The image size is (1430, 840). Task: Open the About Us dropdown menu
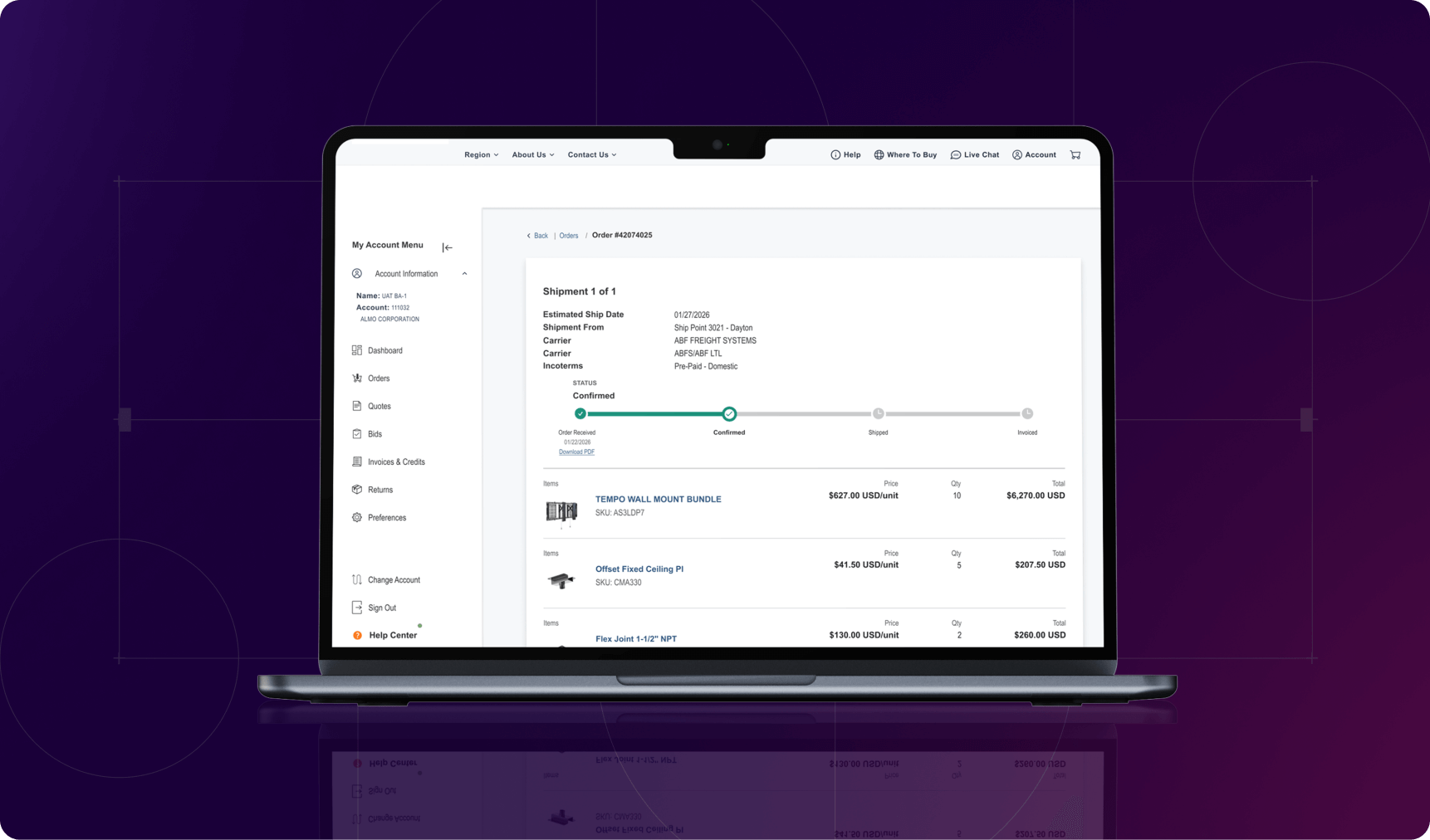(x=532, y=155)
